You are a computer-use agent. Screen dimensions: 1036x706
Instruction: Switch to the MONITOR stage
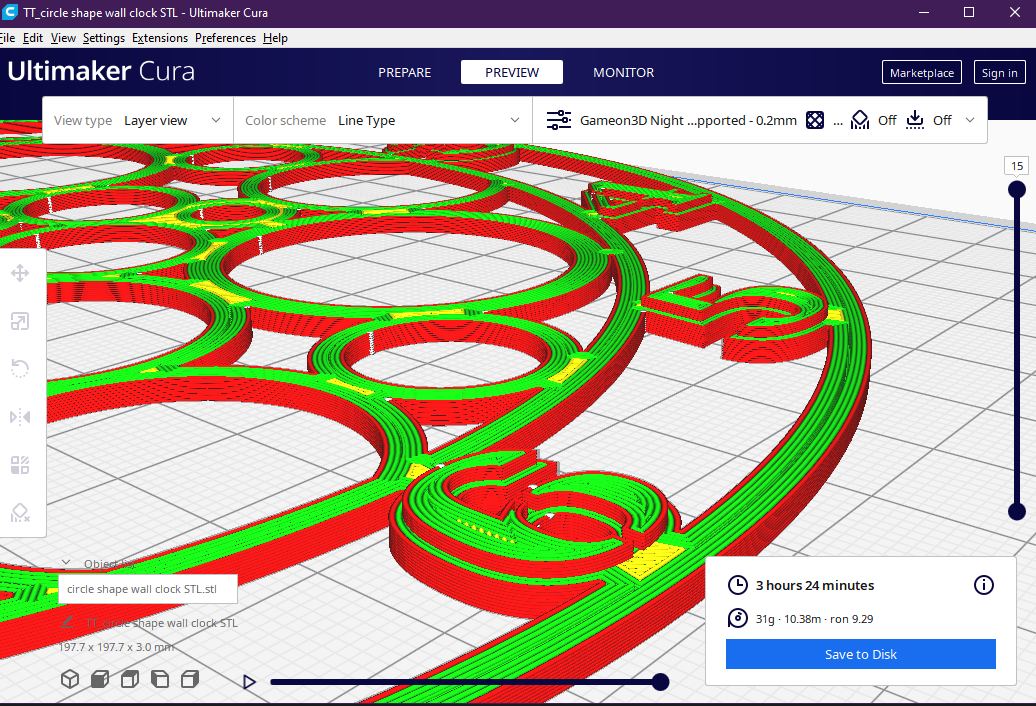(x=624, y=72)
